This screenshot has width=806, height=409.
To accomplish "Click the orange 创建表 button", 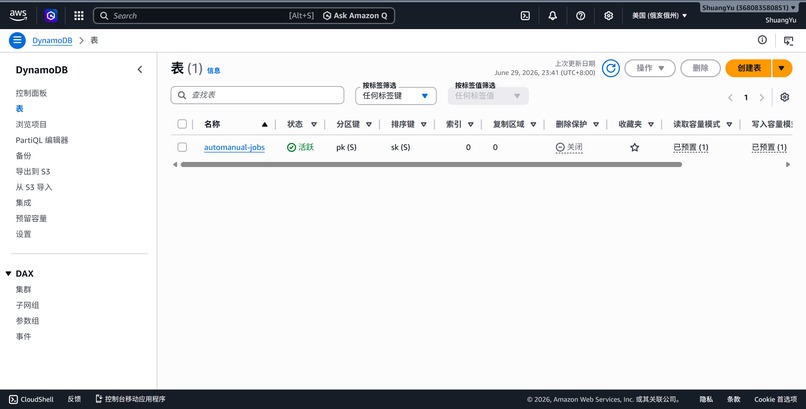I will tap(748, 68).
